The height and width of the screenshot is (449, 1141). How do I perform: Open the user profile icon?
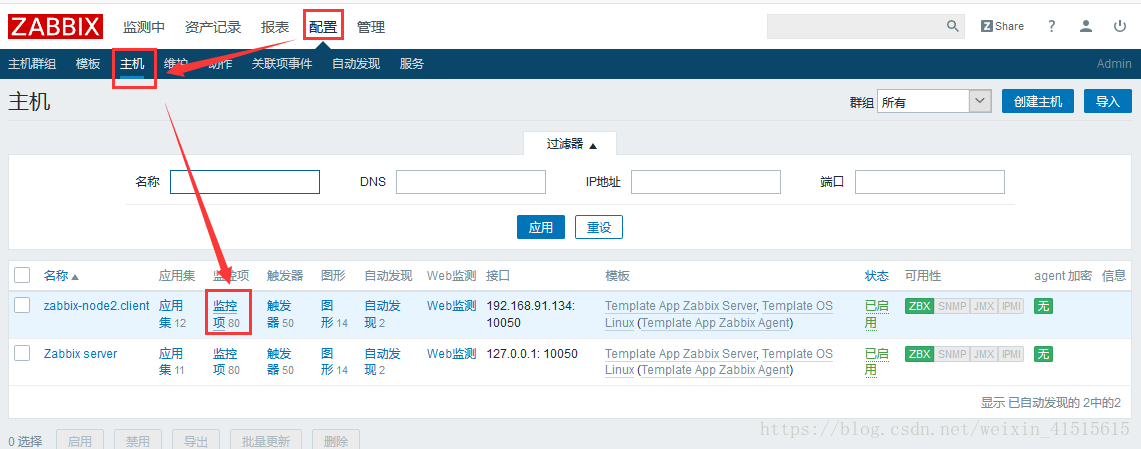[1086, 26]
